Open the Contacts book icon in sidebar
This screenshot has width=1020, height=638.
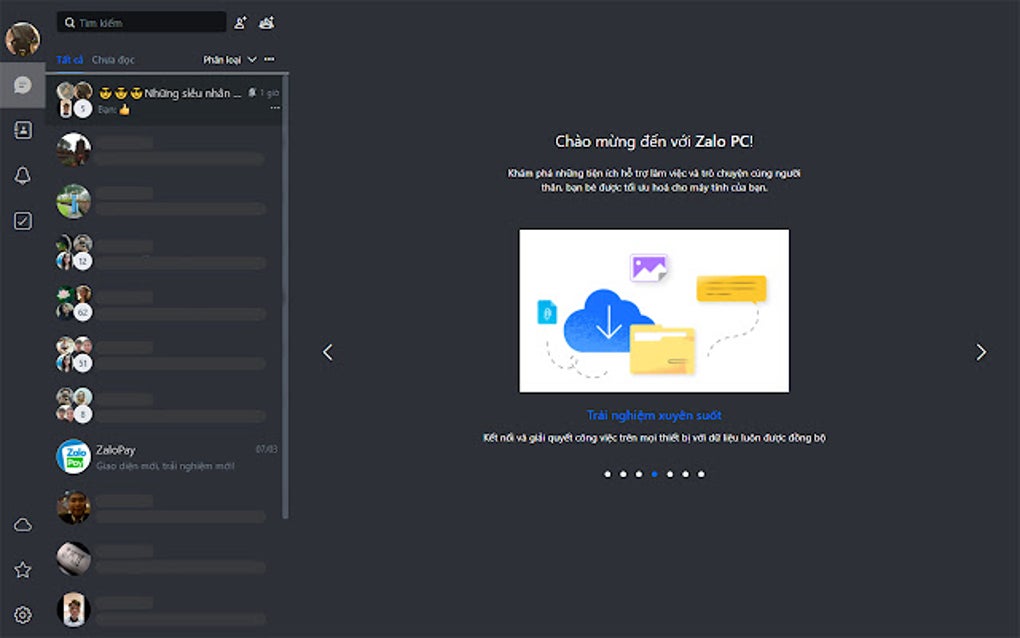point(22,130)
